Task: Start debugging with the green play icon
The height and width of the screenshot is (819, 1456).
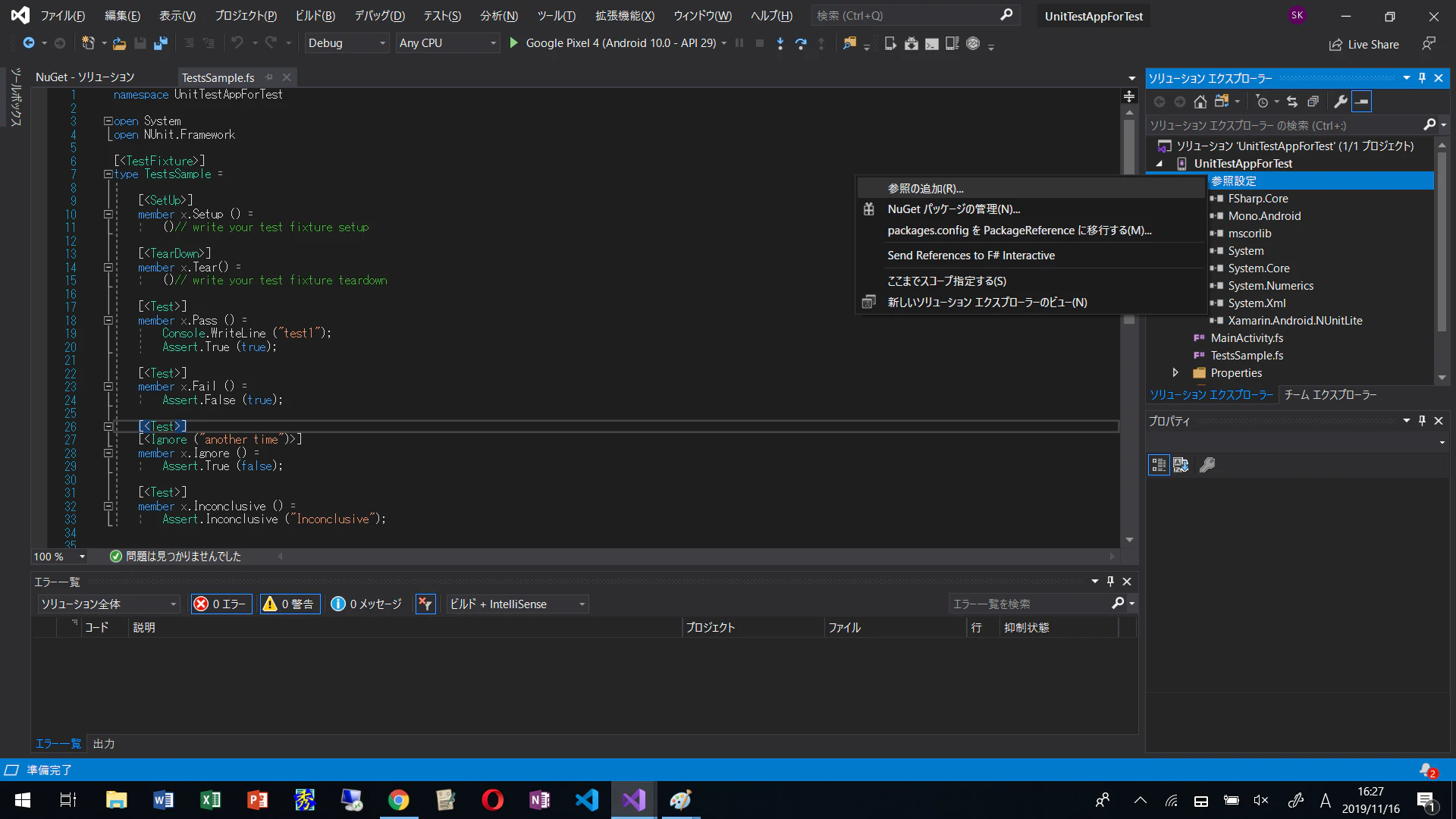Action: pyautogui.click(x=513, y=43)
